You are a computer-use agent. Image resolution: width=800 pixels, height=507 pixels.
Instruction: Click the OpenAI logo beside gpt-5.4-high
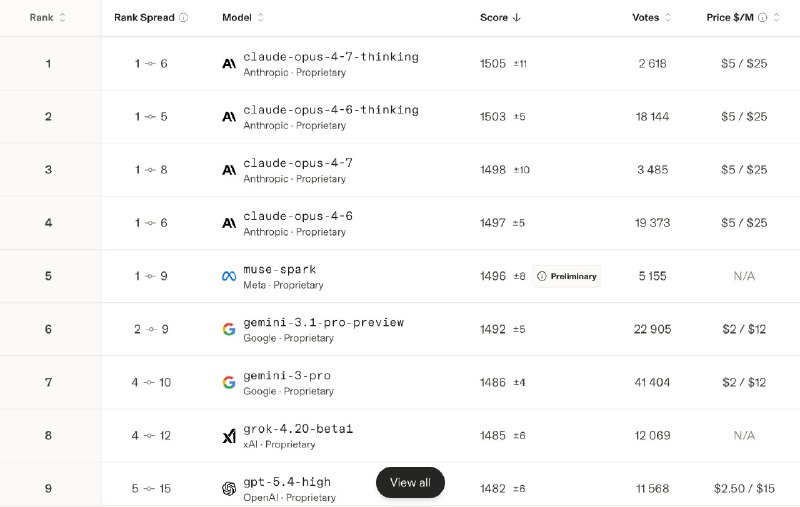[229, 489]
